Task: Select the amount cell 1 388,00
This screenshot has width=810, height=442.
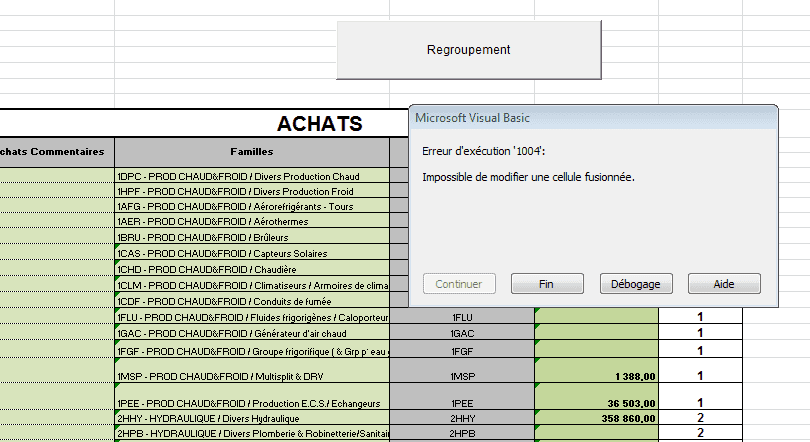Action: pyautogui.click(x=597, y=371)
